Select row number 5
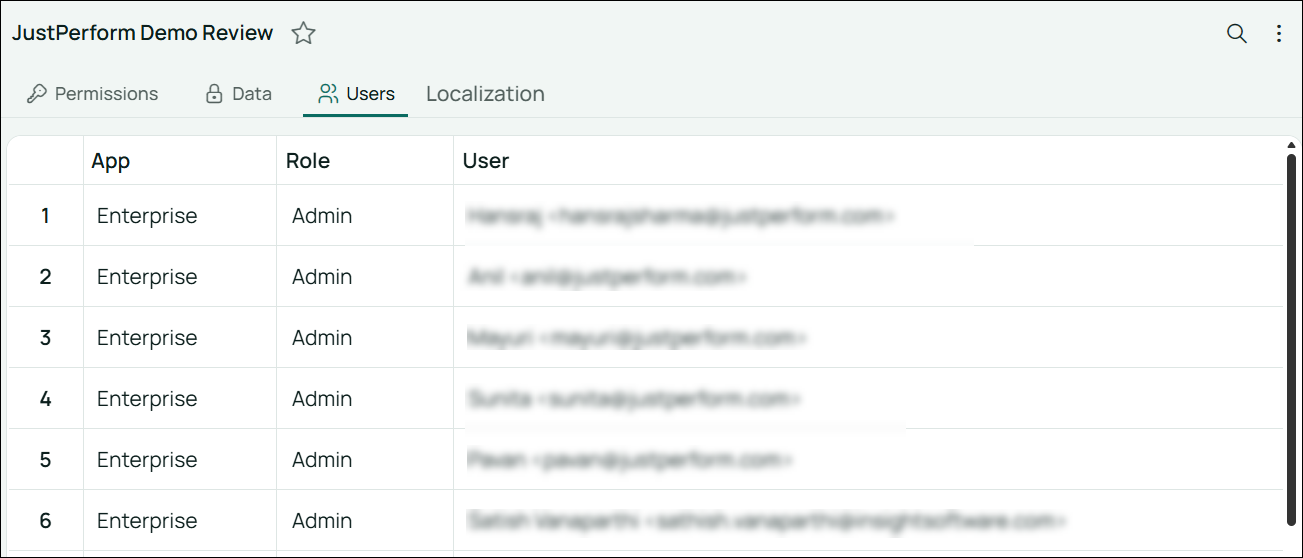Image resolution: width=1303 pixels, height=558 pixels. click(x=45, y=460)
